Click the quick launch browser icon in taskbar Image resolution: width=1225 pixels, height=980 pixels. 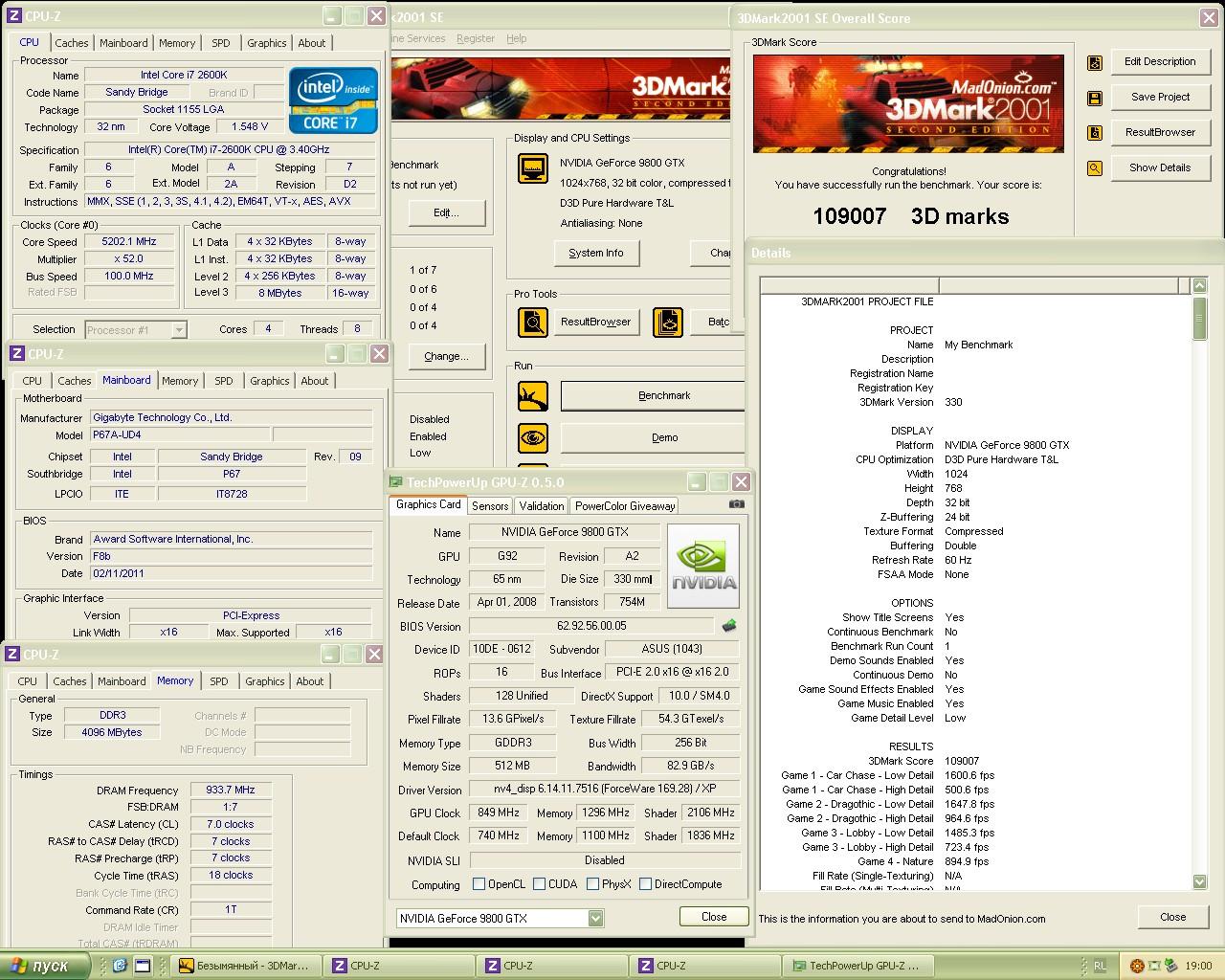pyautogui.click(x=121, y=966)
